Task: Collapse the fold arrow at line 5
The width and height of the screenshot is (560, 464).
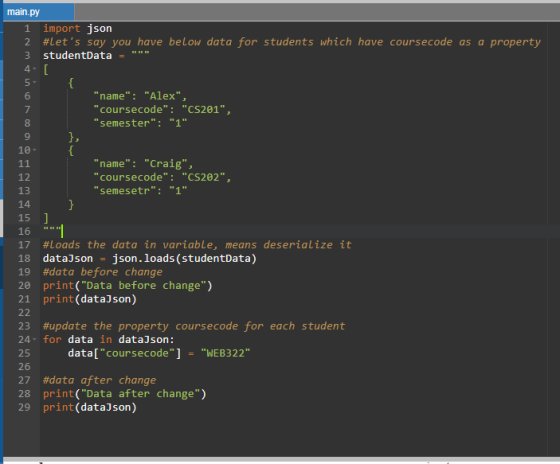Action: point(35,82)
